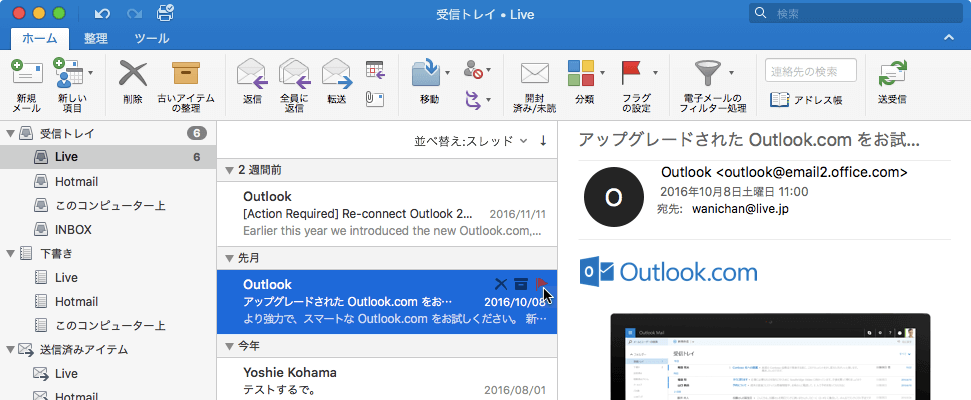Archive selected mail via hover box icon
971x400 pixels.
coord(521,284)
